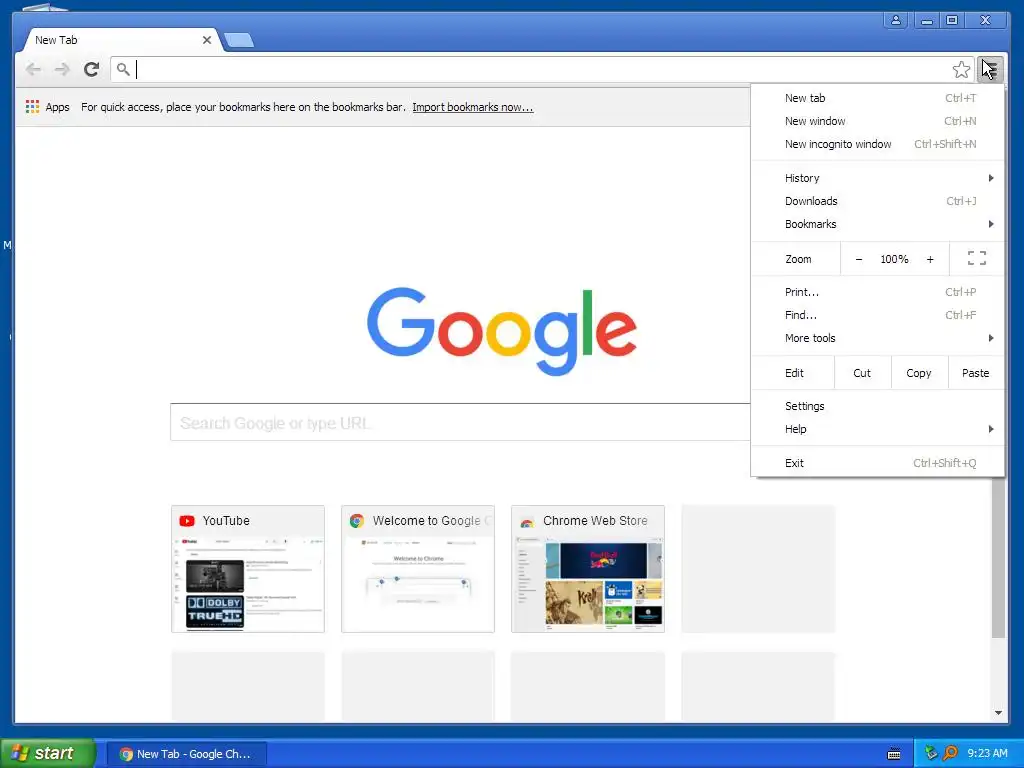Click Cut in the Edit row
This screenshot has width=1024, height=768.
[x=862, y=373]
